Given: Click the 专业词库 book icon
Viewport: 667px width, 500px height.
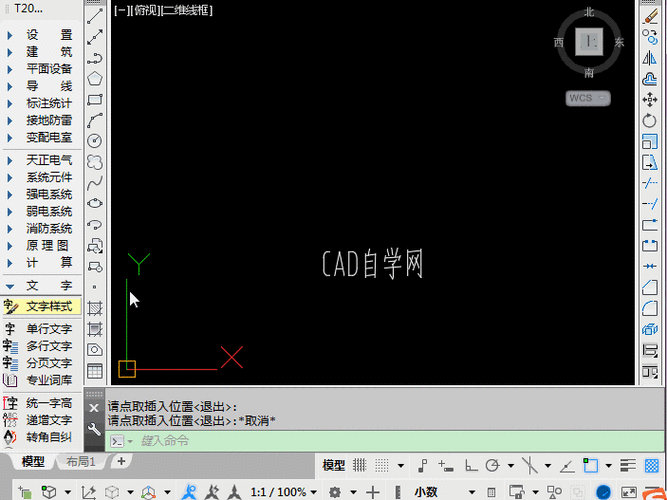Looking at the screenshot, I should [10, 380].
